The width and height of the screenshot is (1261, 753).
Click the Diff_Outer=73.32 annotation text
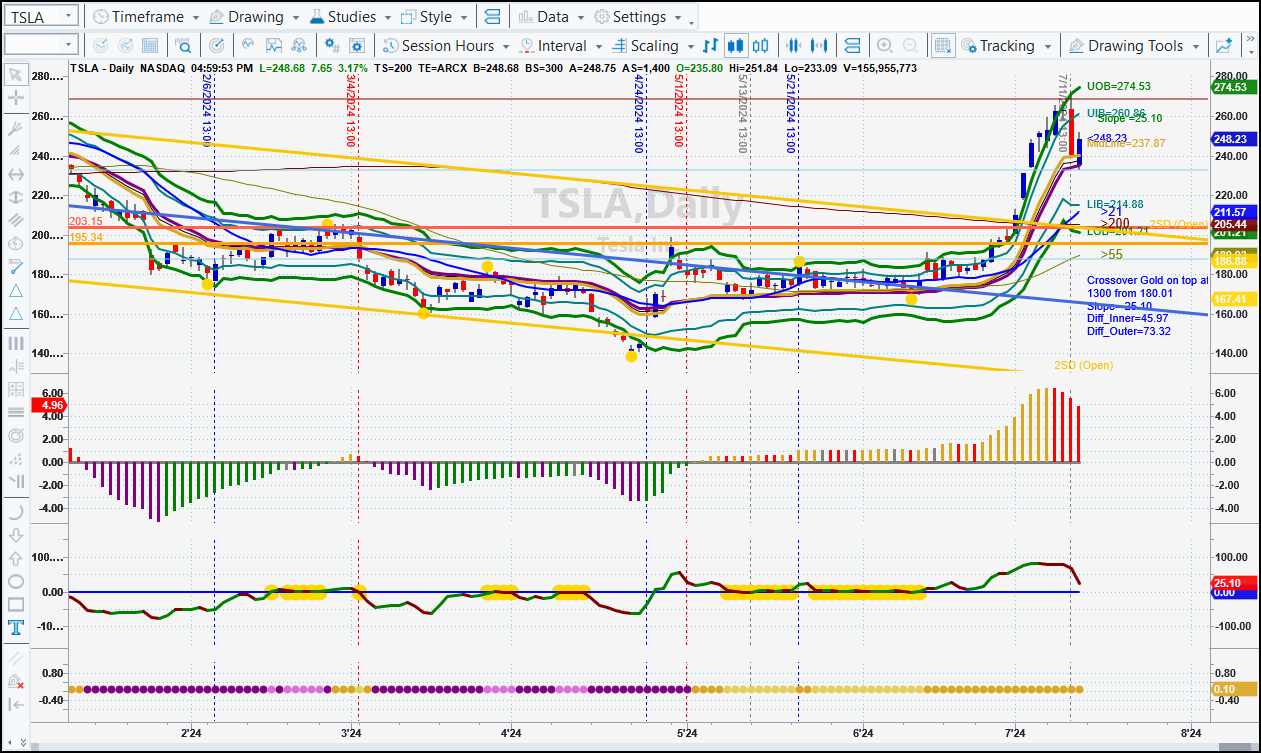(1129, 331)
